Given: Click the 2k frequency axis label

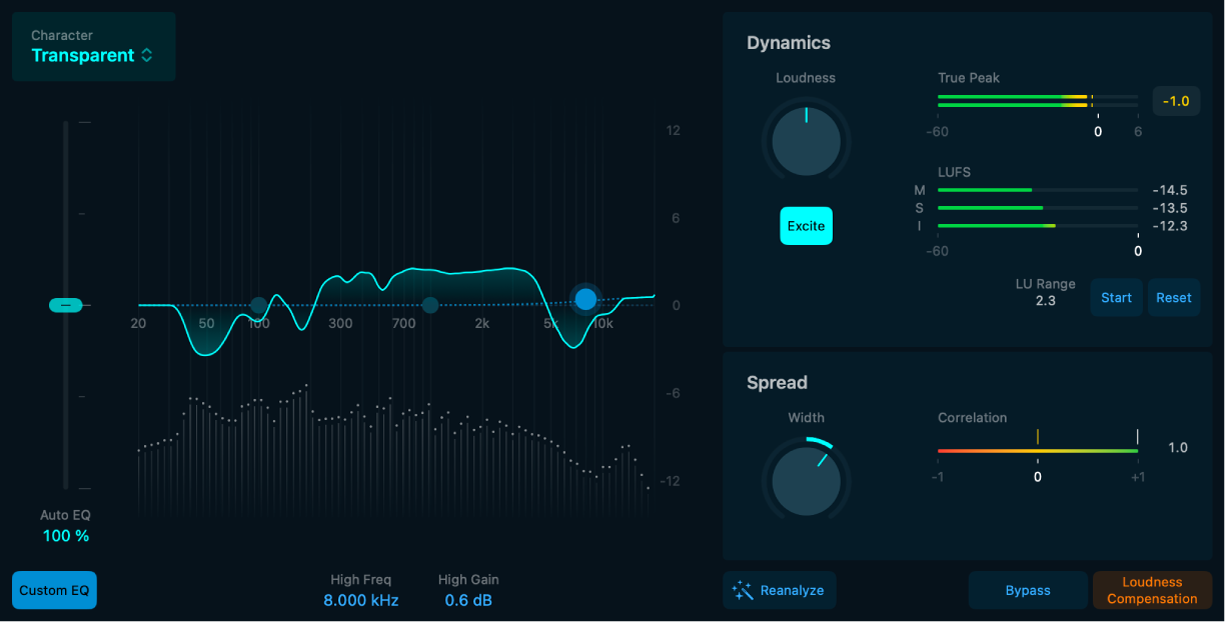Looking at the screenshot, I should [482, 323].
